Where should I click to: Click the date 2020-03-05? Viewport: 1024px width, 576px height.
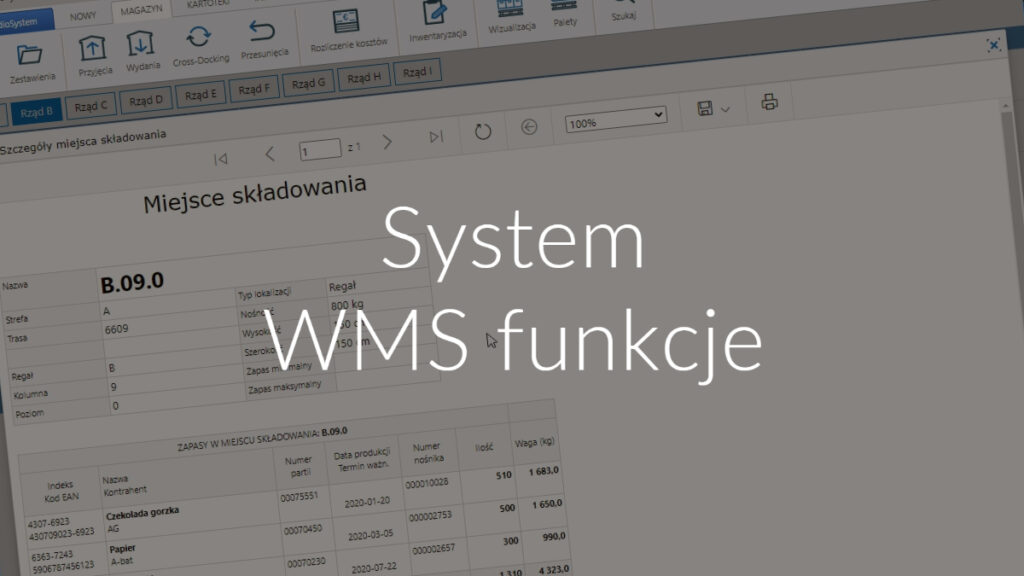pyautogui.click(x=370, y=535)
